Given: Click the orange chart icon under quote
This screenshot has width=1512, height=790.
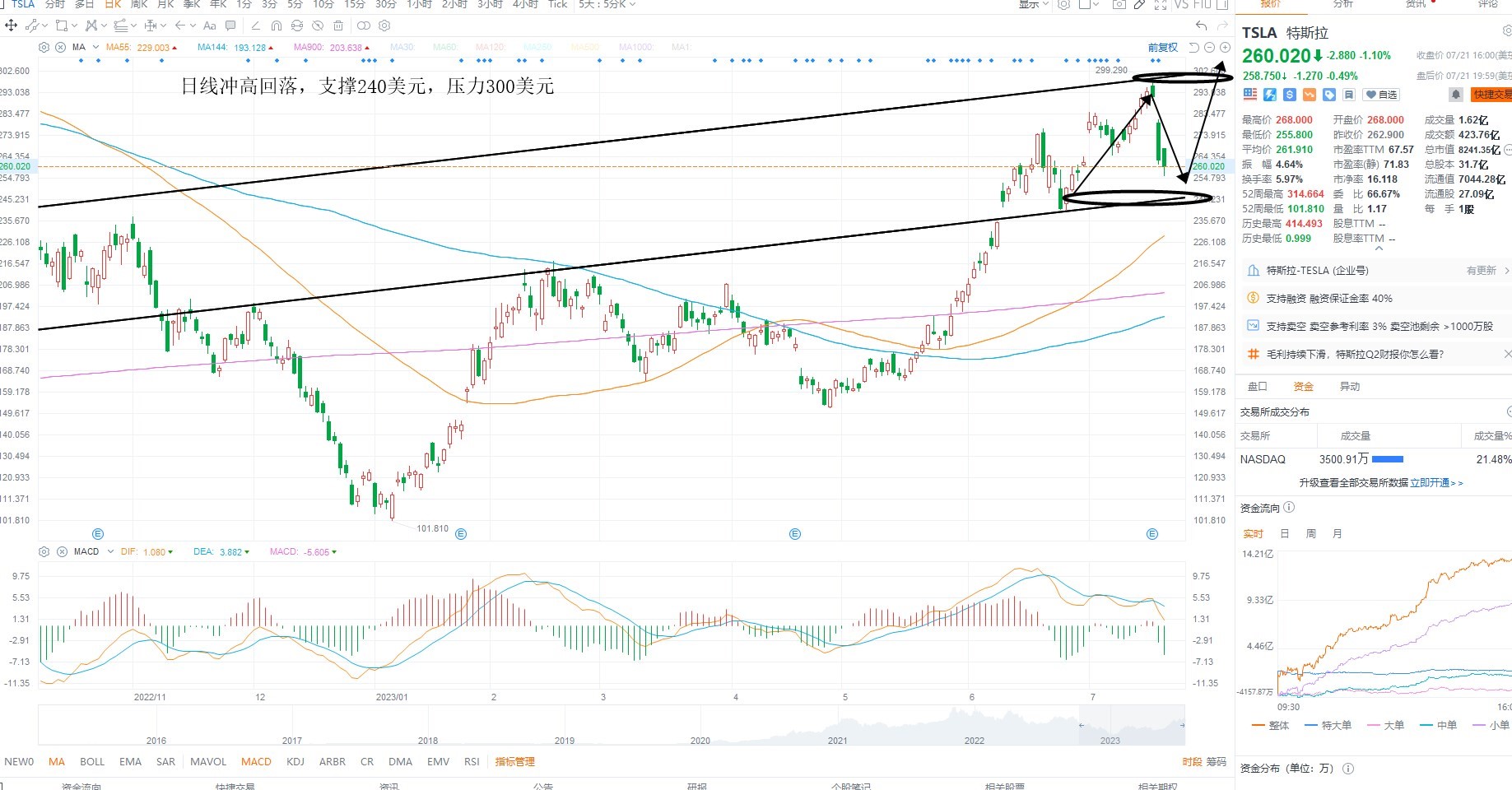Looking at the screenshot, I should pyautogui.click(x=1310, y=95).
